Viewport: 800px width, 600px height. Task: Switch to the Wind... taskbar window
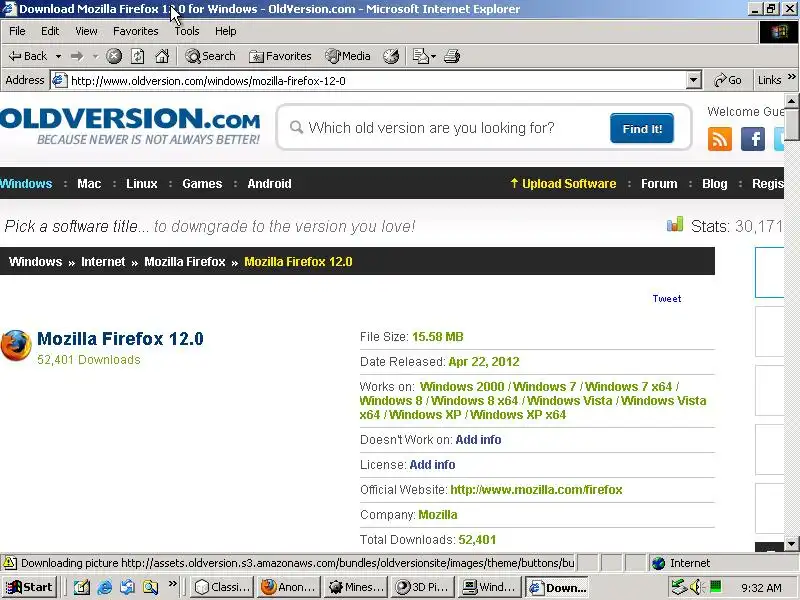coord(490,587)
